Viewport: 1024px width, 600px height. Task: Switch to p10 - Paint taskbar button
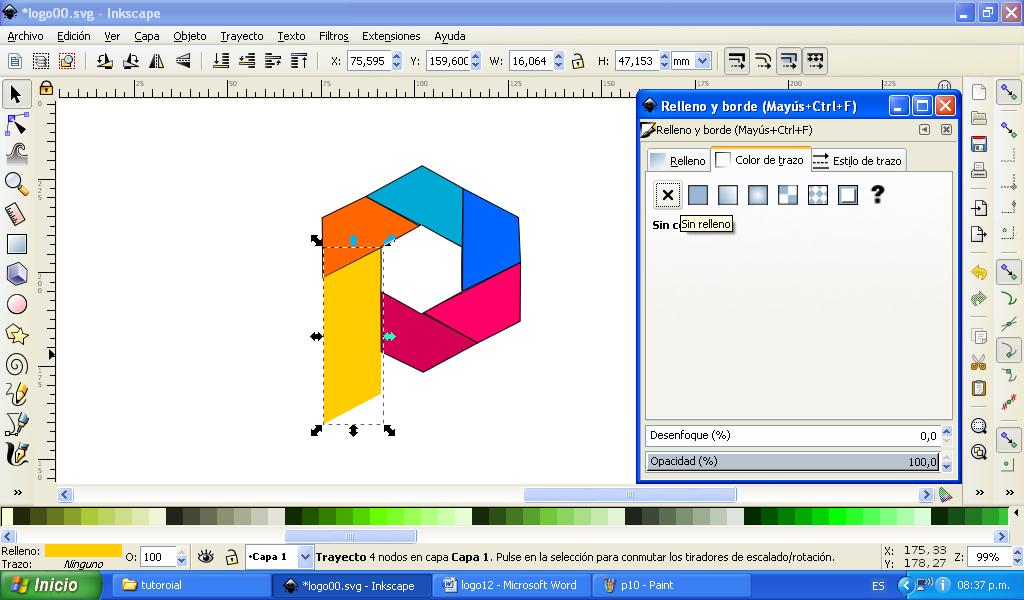pyautogui.click(x=671, y=586)
